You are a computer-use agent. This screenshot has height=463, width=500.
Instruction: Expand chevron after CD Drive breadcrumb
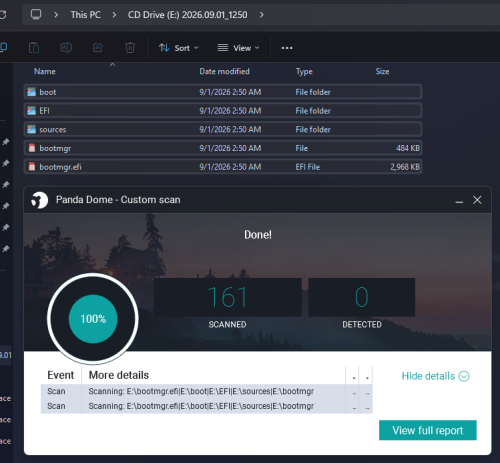pos(262,15)
